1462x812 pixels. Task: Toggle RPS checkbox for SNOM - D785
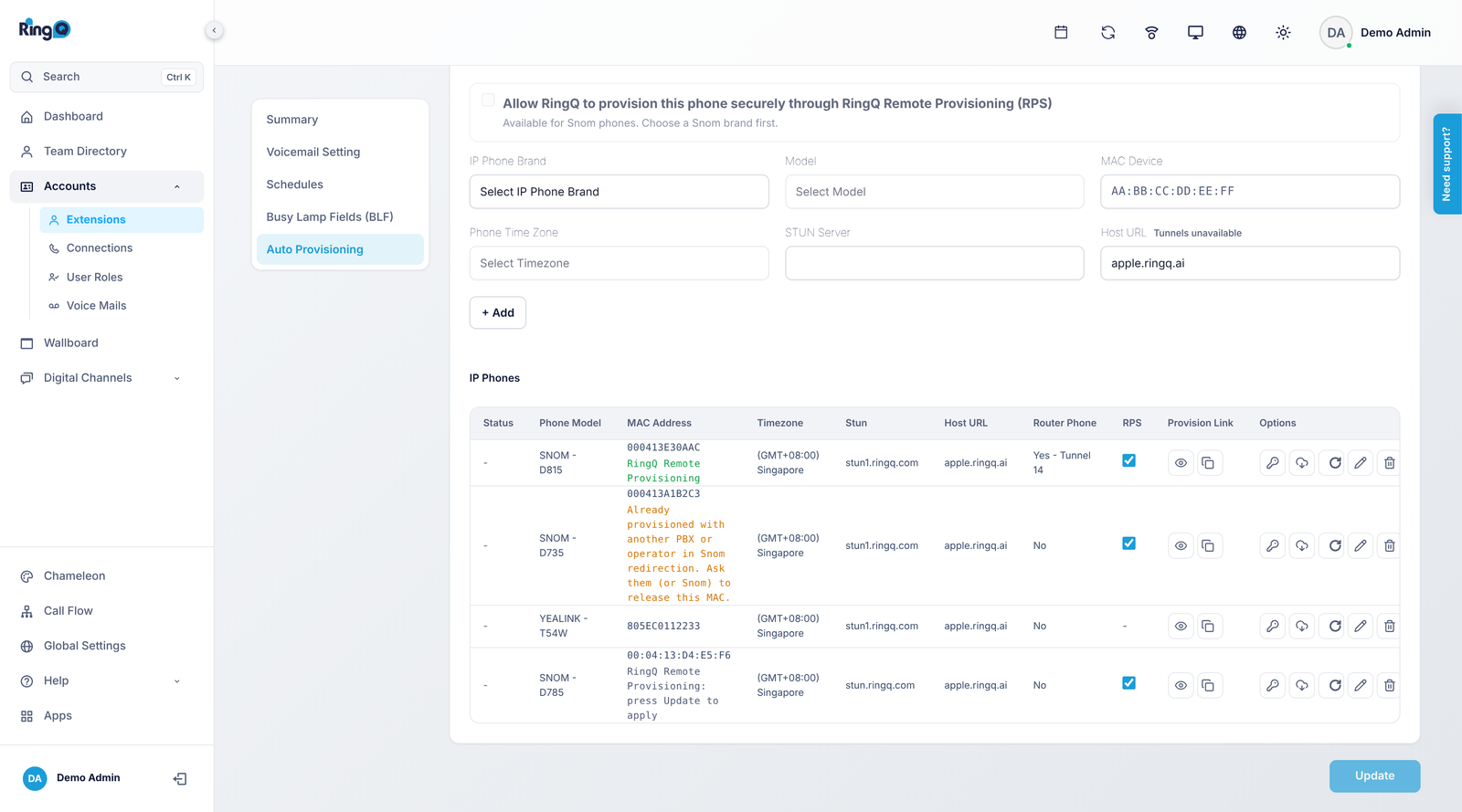pos(1129,683)
